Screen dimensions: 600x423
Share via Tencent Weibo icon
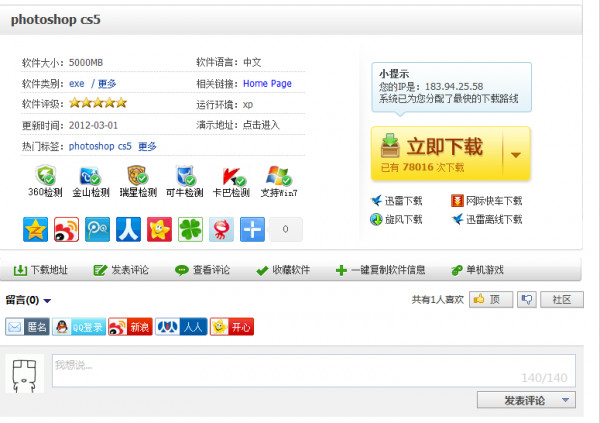click(x=97, y=229)
